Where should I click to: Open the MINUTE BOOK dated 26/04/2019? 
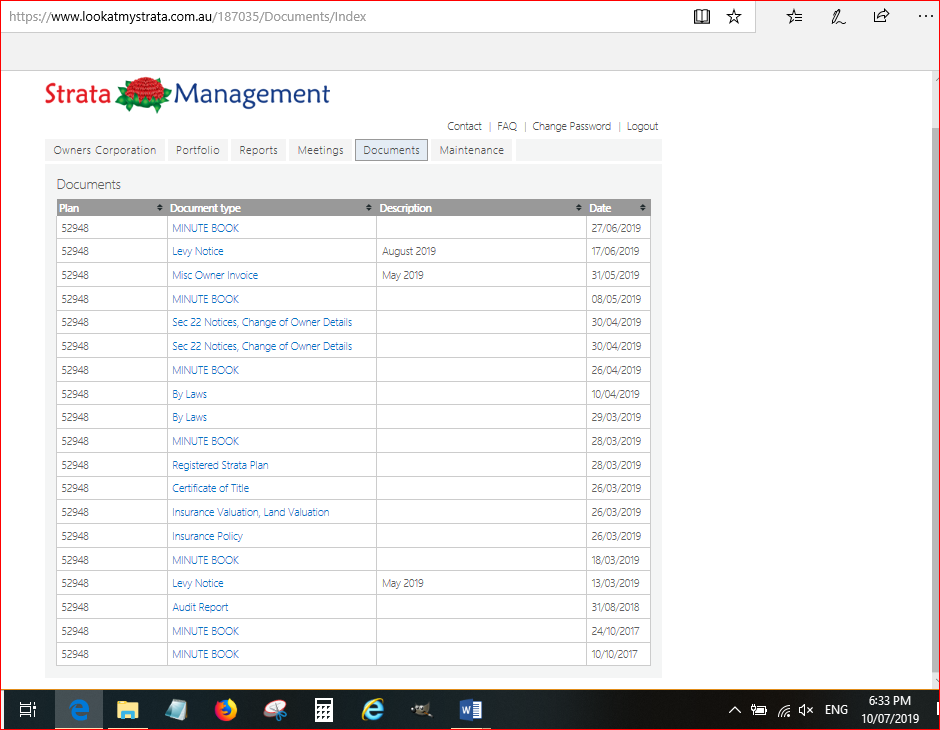click(206, 370)
